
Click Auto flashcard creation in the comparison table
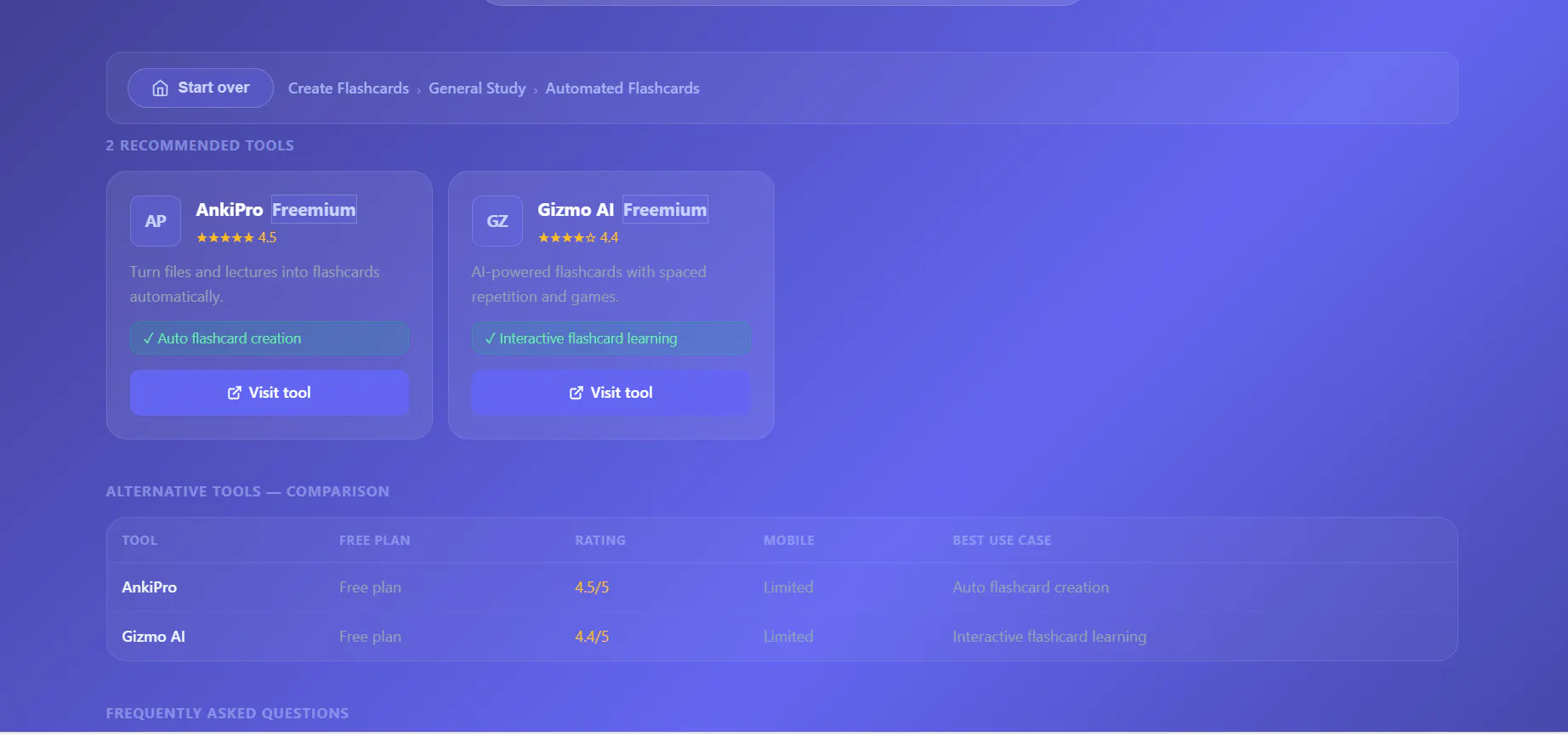pyautogui.click(x=1031, y=587)
